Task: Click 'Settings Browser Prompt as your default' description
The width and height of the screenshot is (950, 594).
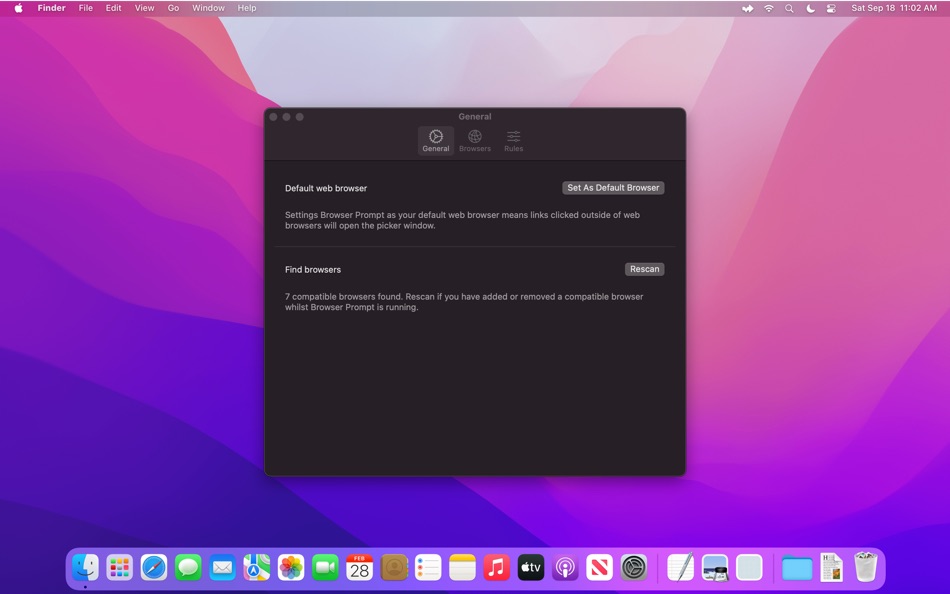Action: coord(462,220)
